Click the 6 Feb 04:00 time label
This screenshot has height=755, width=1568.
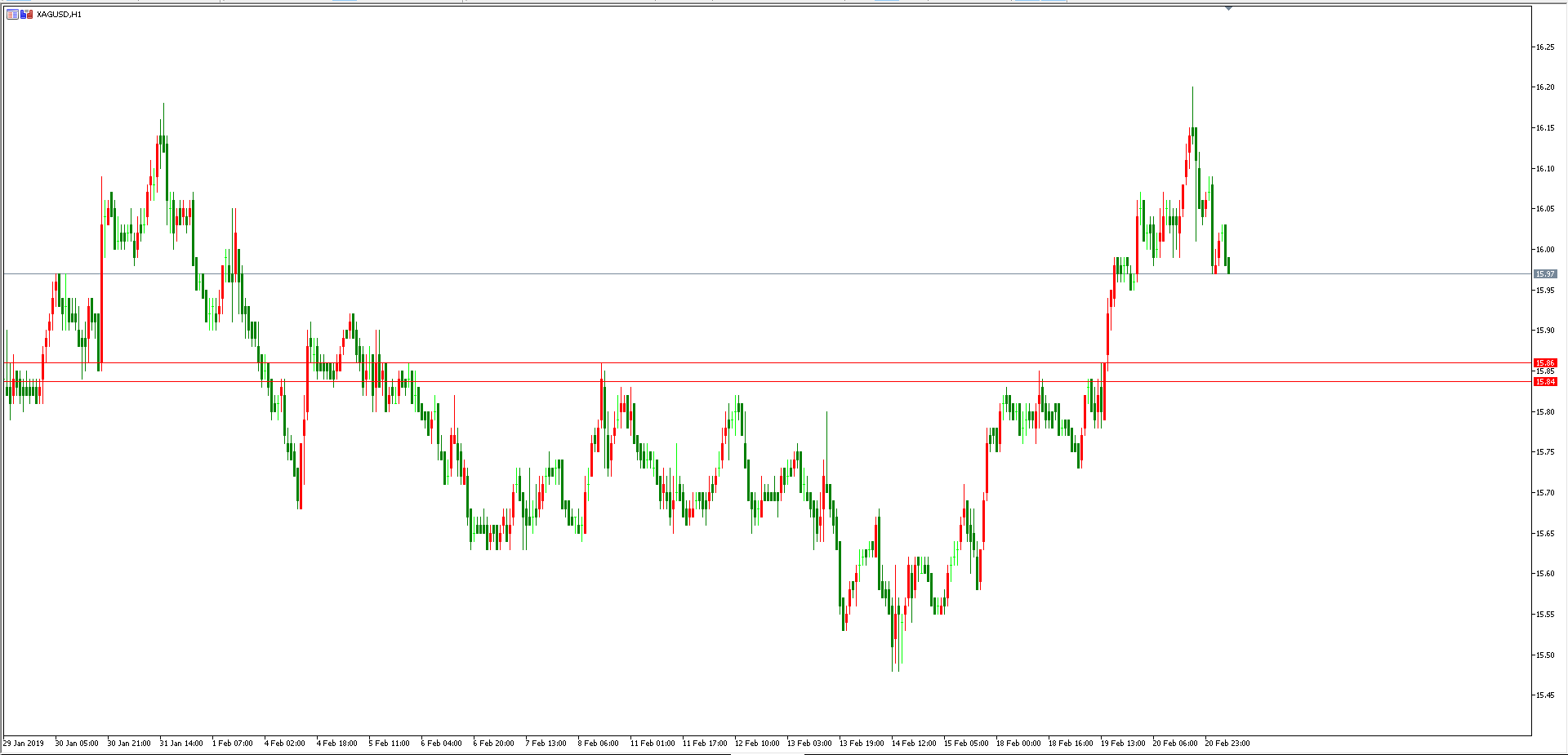442,744
